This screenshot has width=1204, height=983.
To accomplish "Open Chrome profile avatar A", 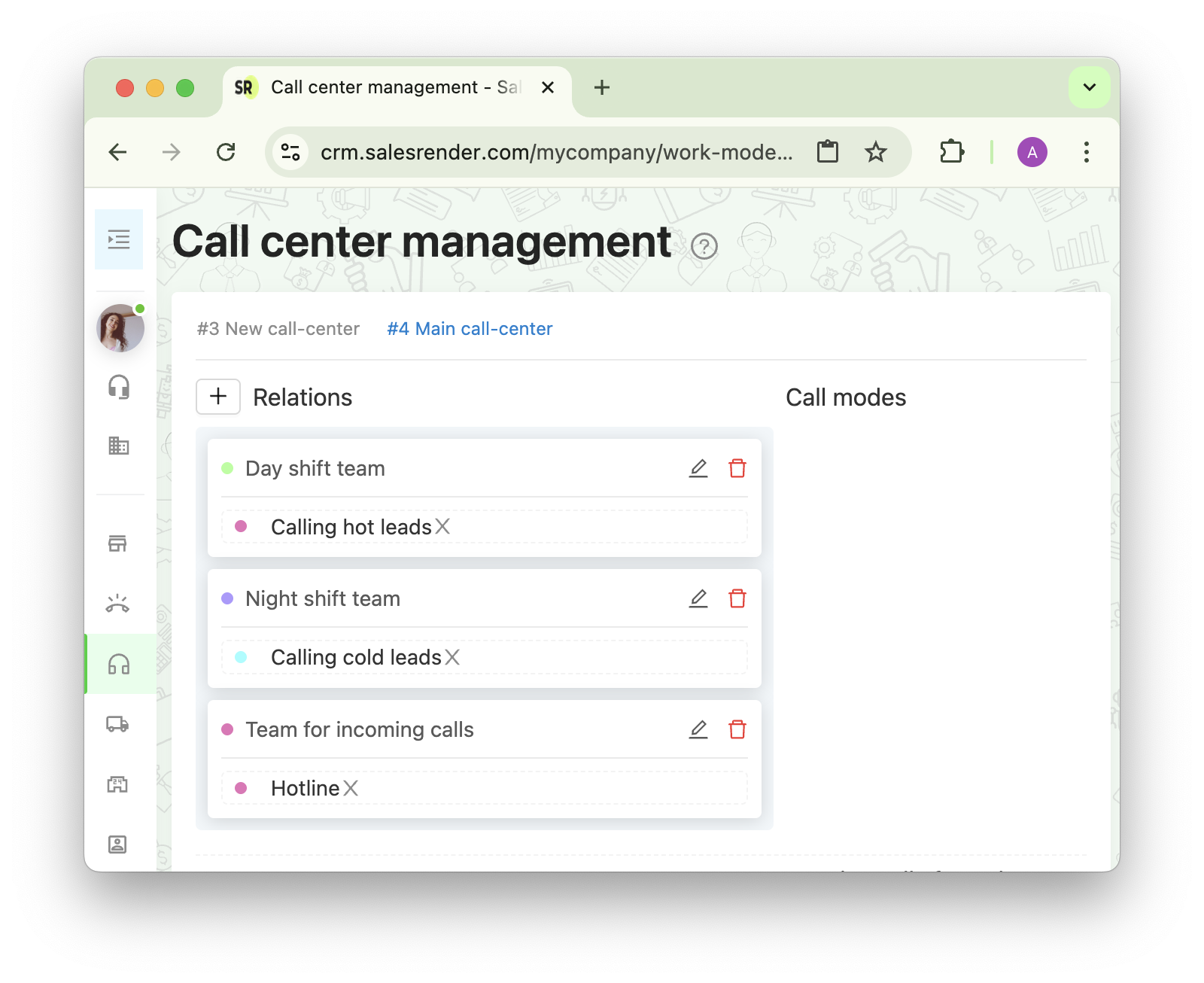I will click(1032, 152).
